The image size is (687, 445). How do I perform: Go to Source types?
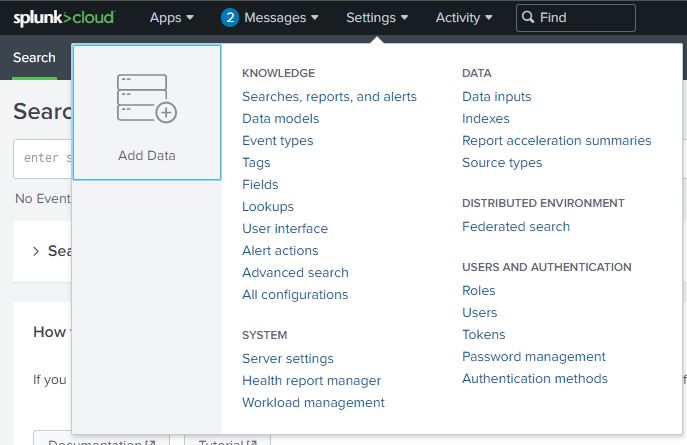pos(502,162)
